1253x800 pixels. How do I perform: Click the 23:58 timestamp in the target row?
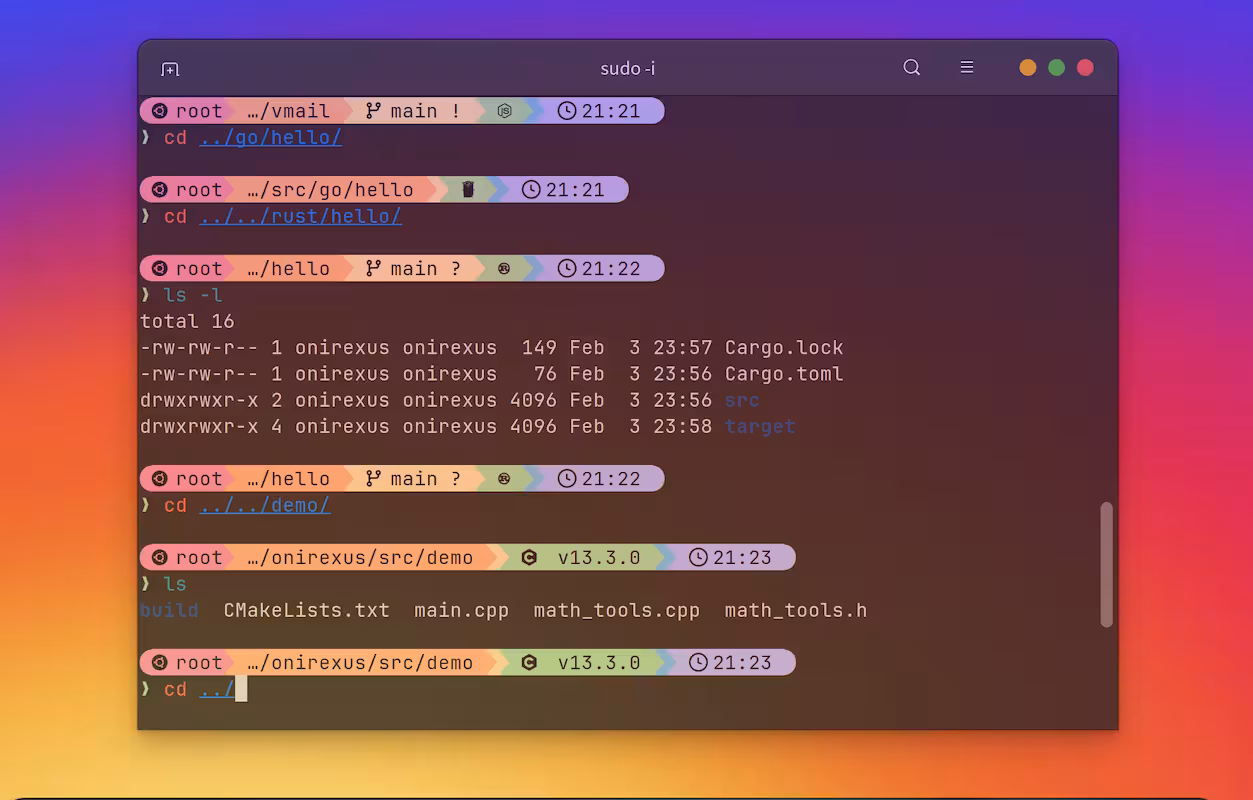click(683, 427)
